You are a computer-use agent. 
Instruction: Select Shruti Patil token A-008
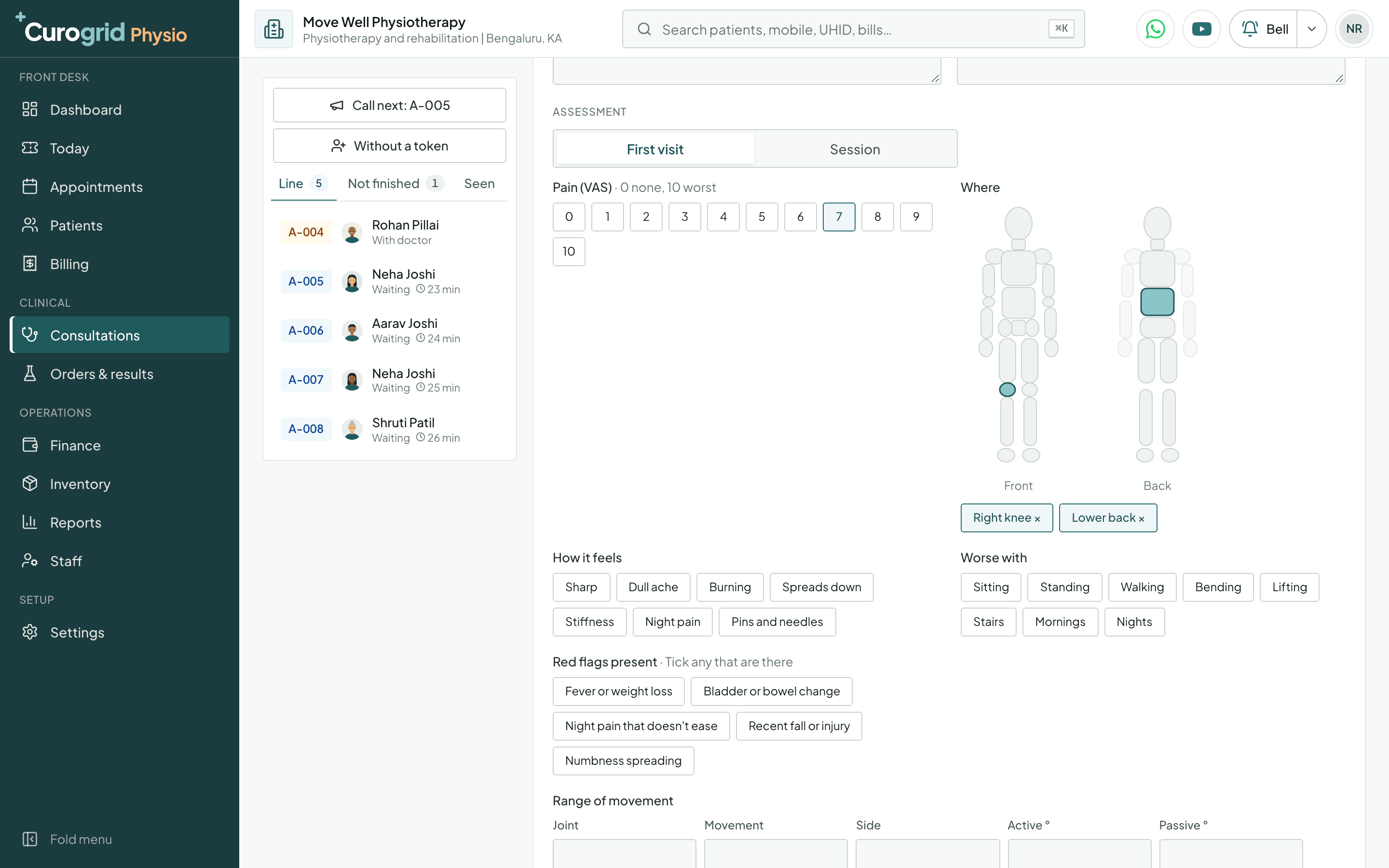389,429
